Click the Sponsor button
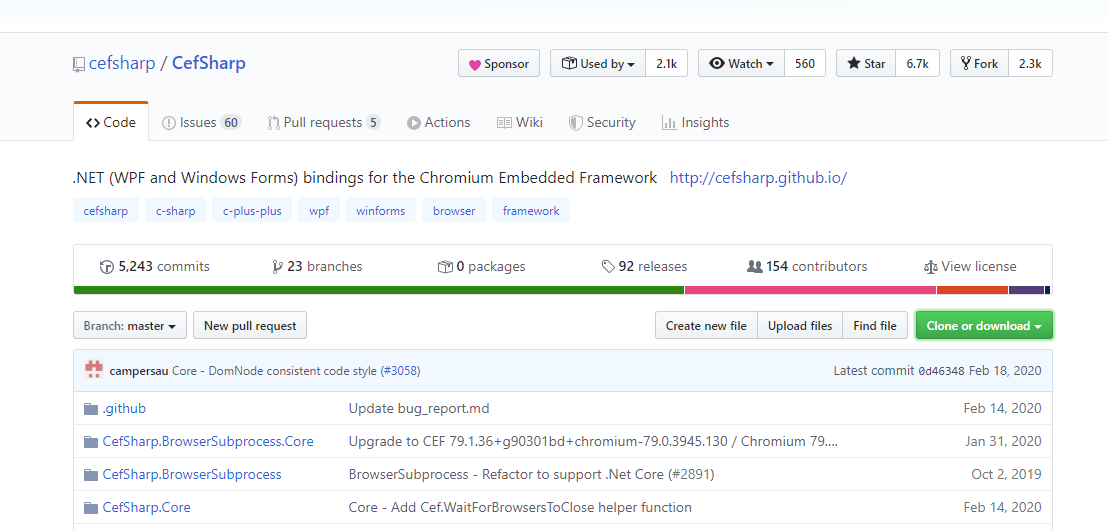1108x531 pixels. (499, 64)
